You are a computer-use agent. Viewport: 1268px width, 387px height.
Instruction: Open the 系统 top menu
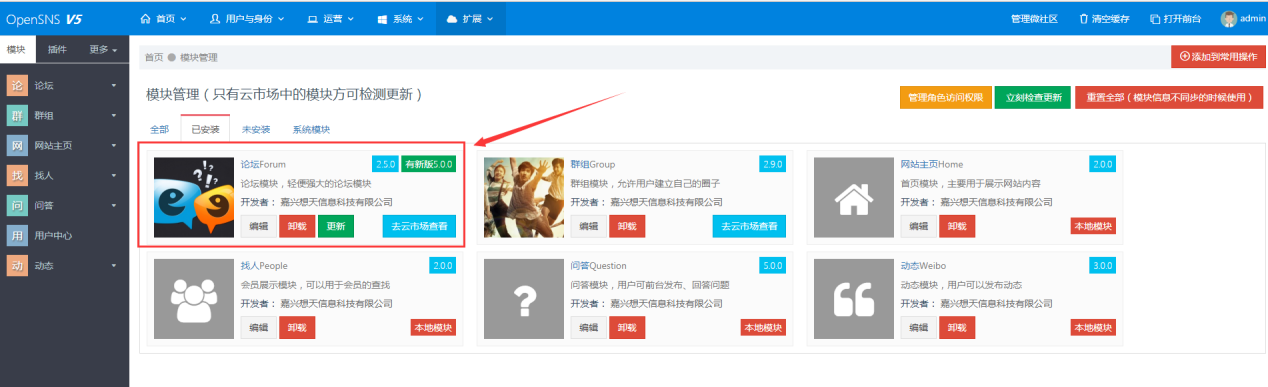(x=401, y=18)
